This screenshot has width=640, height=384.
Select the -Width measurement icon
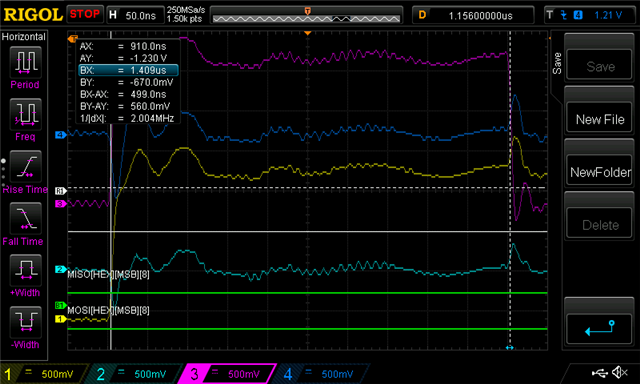click(x=25, y=322)
